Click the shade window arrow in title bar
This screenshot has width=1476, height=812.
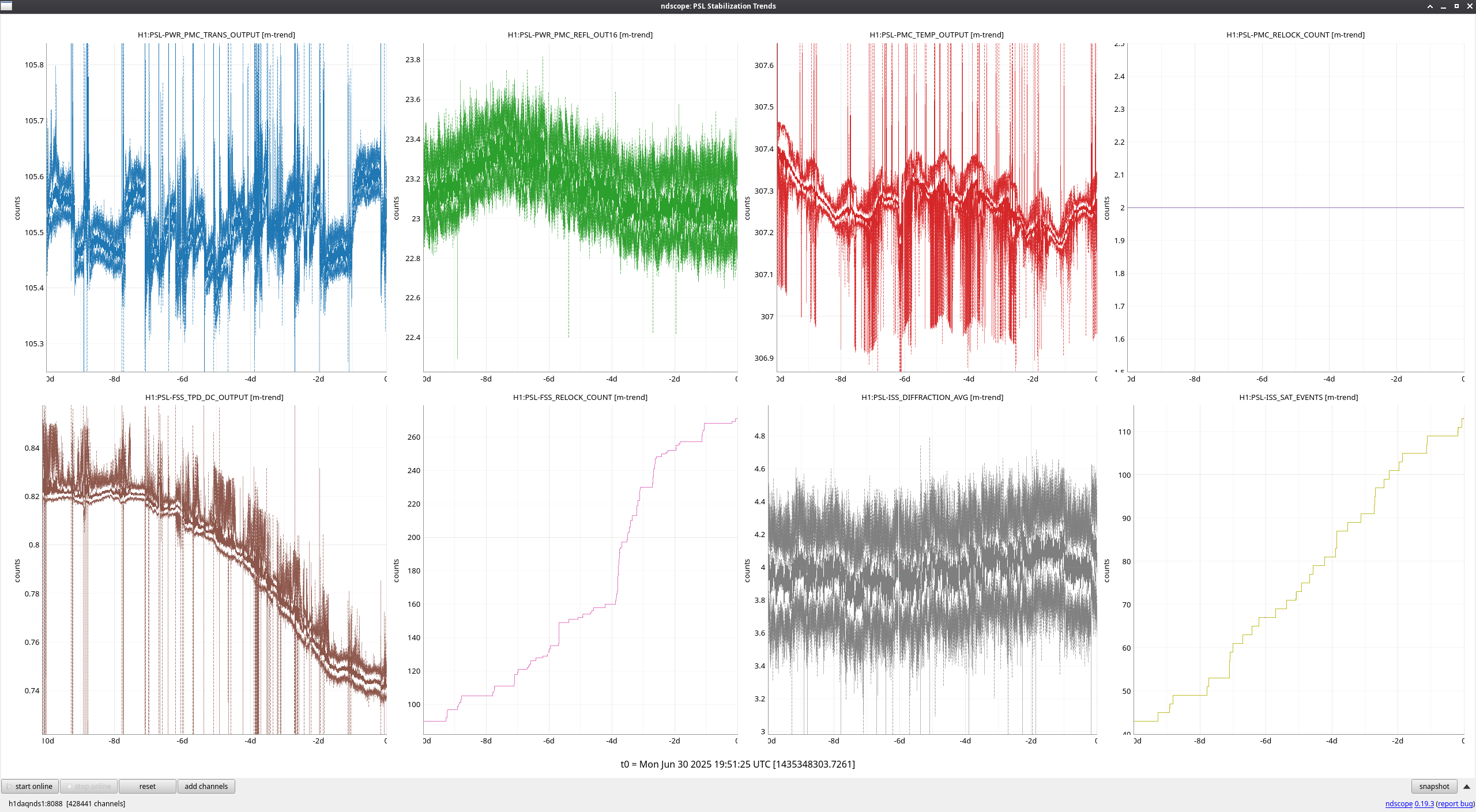click(1430, 6)
